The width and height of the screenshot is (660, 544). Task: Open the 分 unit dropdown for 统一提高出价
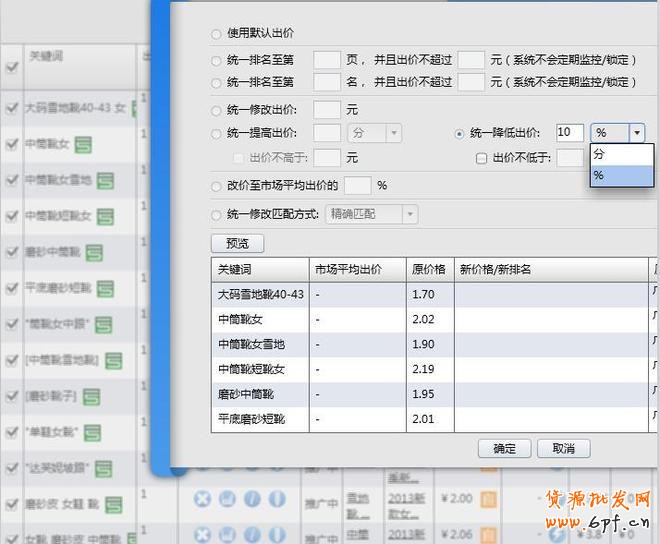[393, 133]
